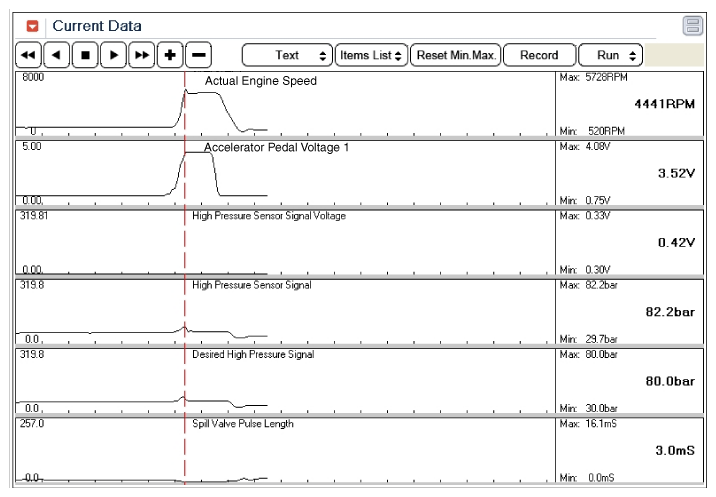This screenshot has width=716, height=497.
Task: Start recording with the Record button
Action: (539, 55)
